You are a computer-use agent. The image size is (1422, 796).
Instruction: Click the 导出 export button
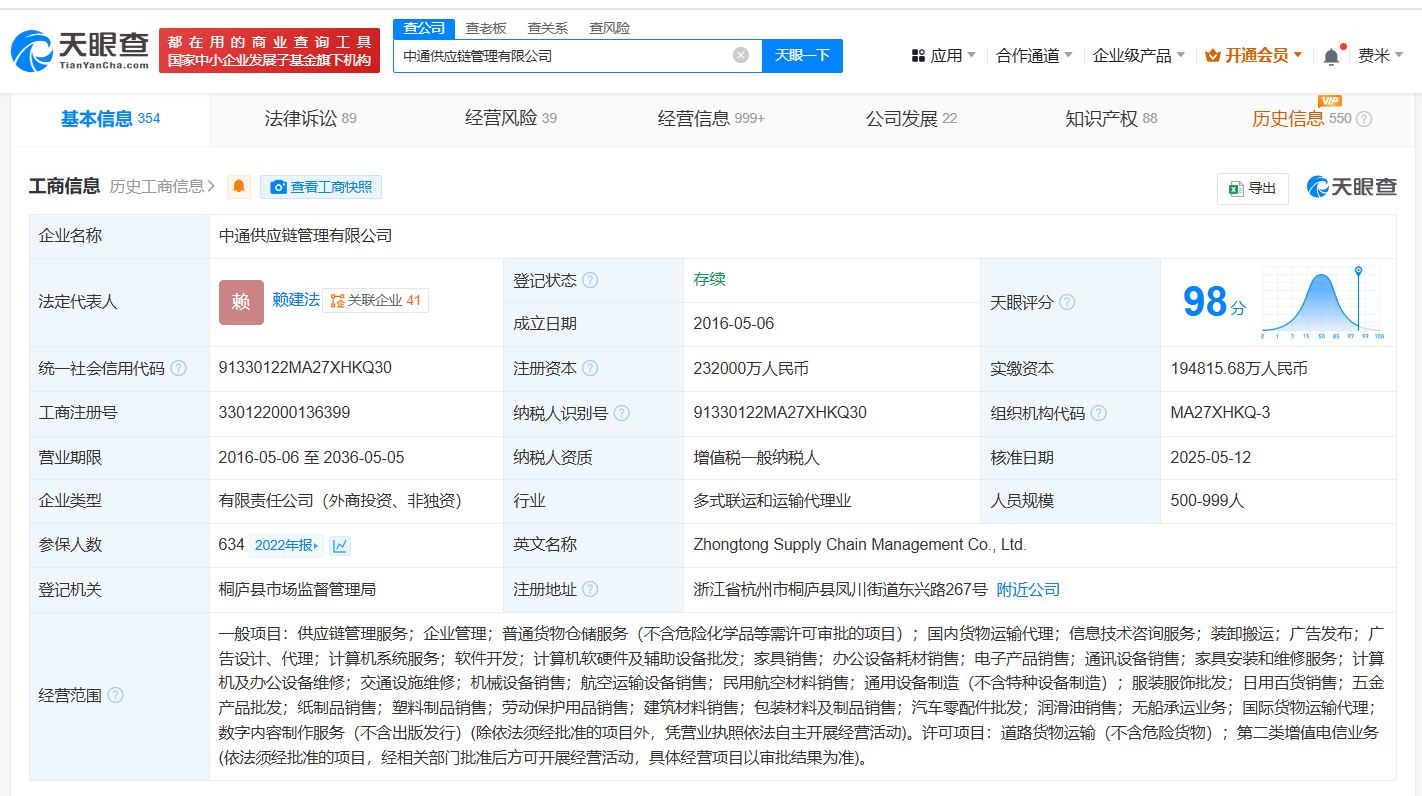coord(1252,188)
